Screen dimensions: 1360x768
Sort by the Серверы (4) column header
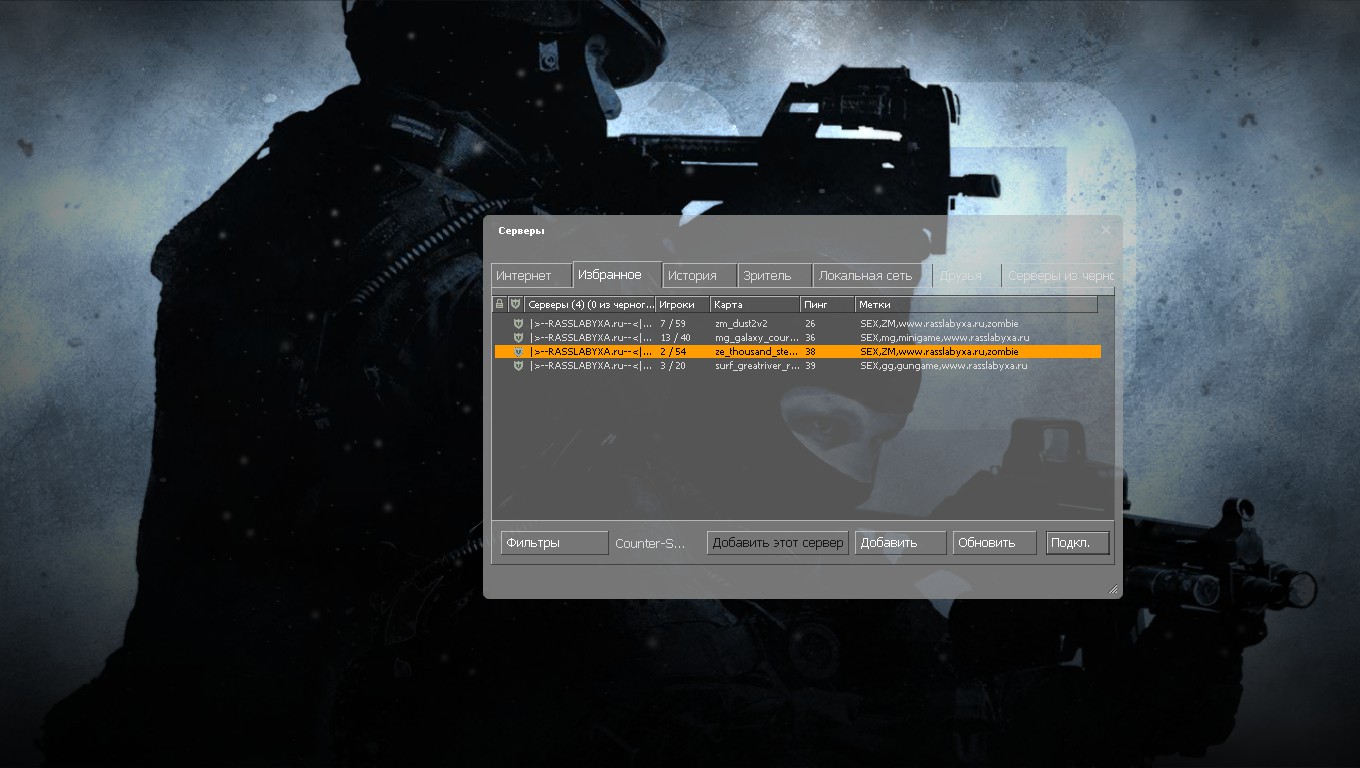[590, 304]
